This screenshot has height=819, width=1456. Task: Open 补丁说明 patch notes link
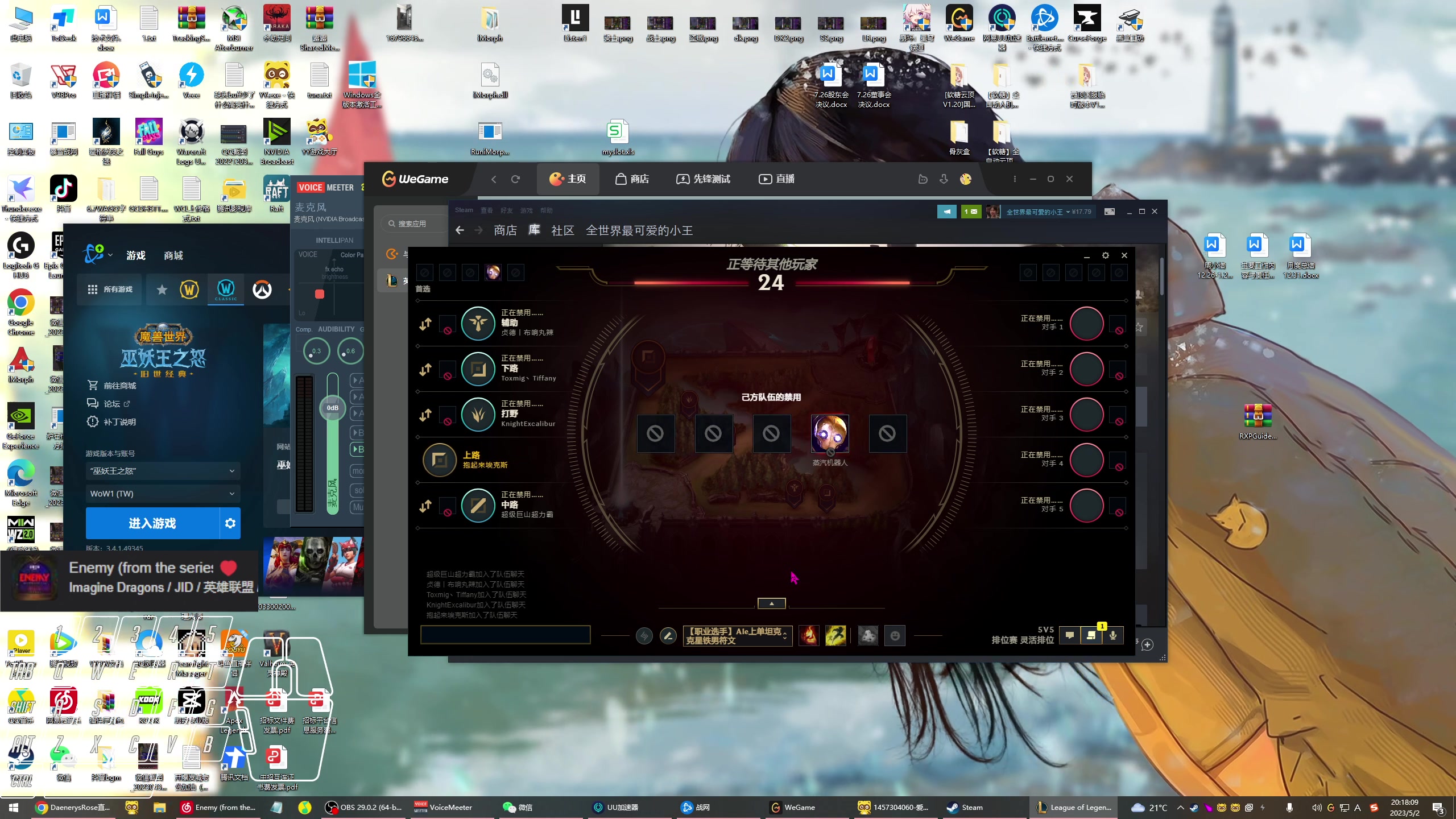pos(112,422)
